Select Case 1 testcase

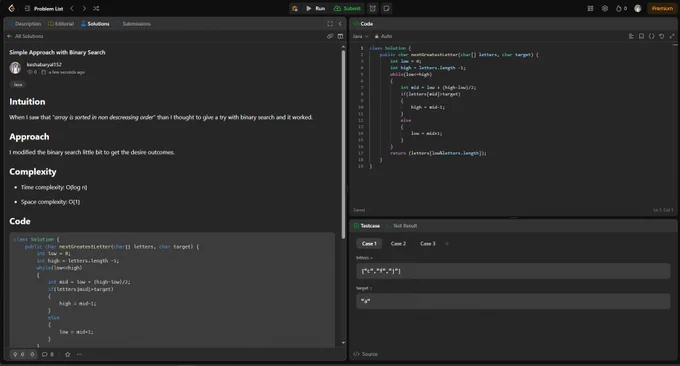pos(369,243)
